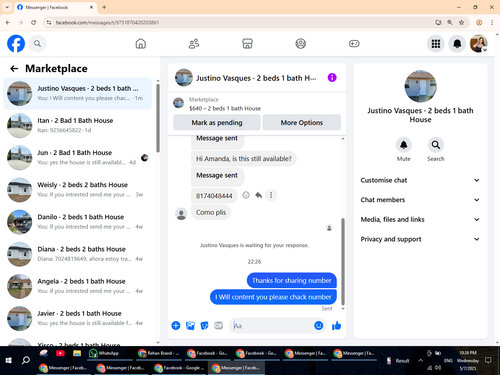Open the browser tab search dropdown
The image size is (500, 375).
pos(7,7)
